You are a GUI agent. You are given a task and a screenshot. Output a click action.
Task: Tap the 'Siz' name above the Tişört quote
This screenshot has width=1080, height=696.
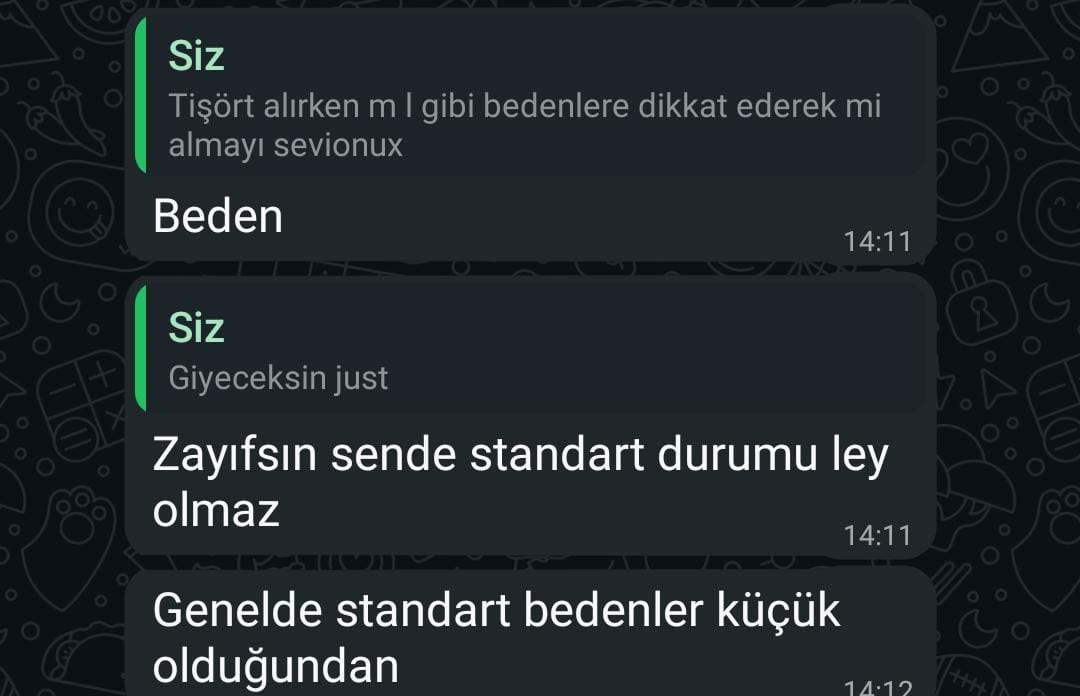click(196, 56)
